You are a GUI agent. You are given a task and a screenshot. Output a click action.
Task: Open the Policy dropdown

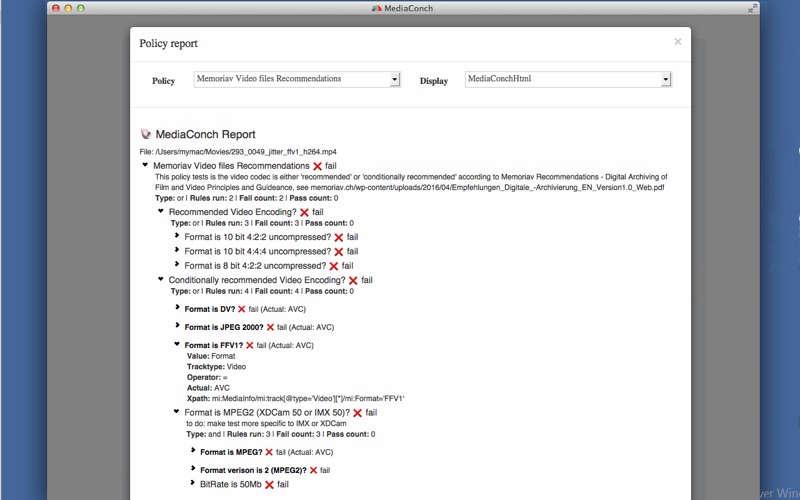(297, 79)
